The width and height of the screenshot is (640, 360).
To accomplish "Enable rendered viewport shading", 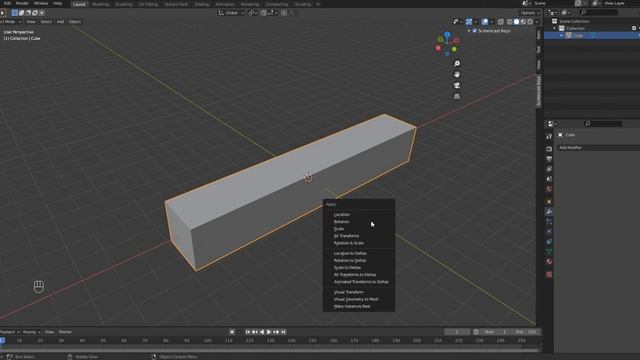I will pos(530,22).
